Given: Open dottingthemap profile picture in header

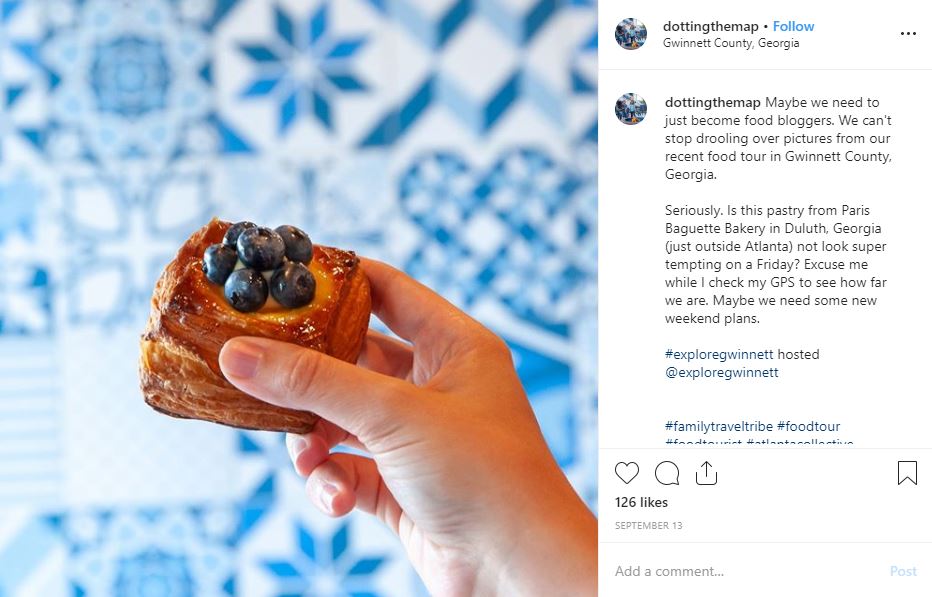Looking at the screenshot, I should click(x=631, y=34).
